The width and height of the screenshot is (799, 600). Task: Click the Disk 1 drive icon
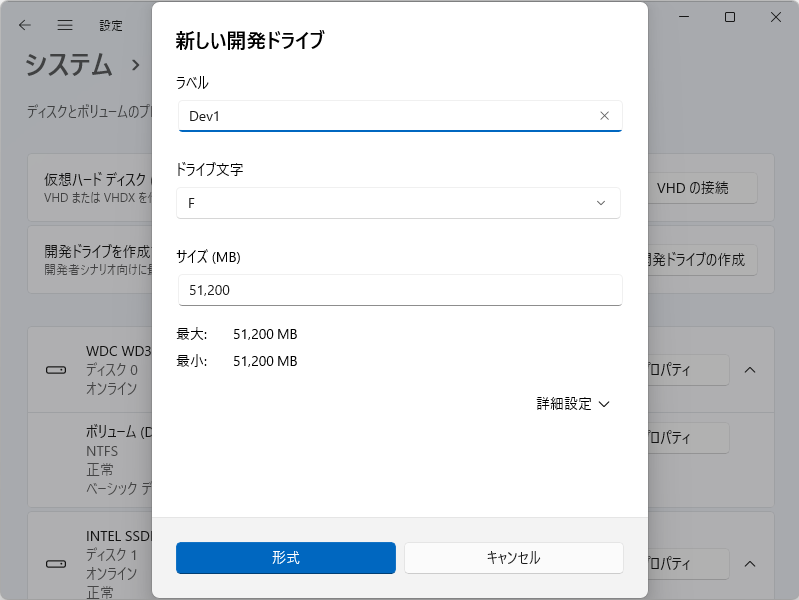pyautogui.click(x=56, y=563)
